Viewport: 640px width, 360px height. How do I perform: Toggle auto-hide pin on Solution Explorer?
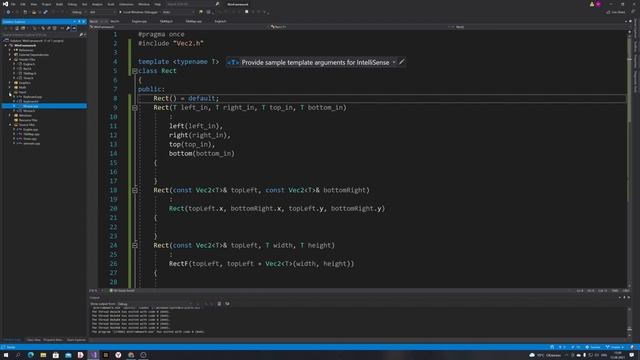[x=79, y=22]
